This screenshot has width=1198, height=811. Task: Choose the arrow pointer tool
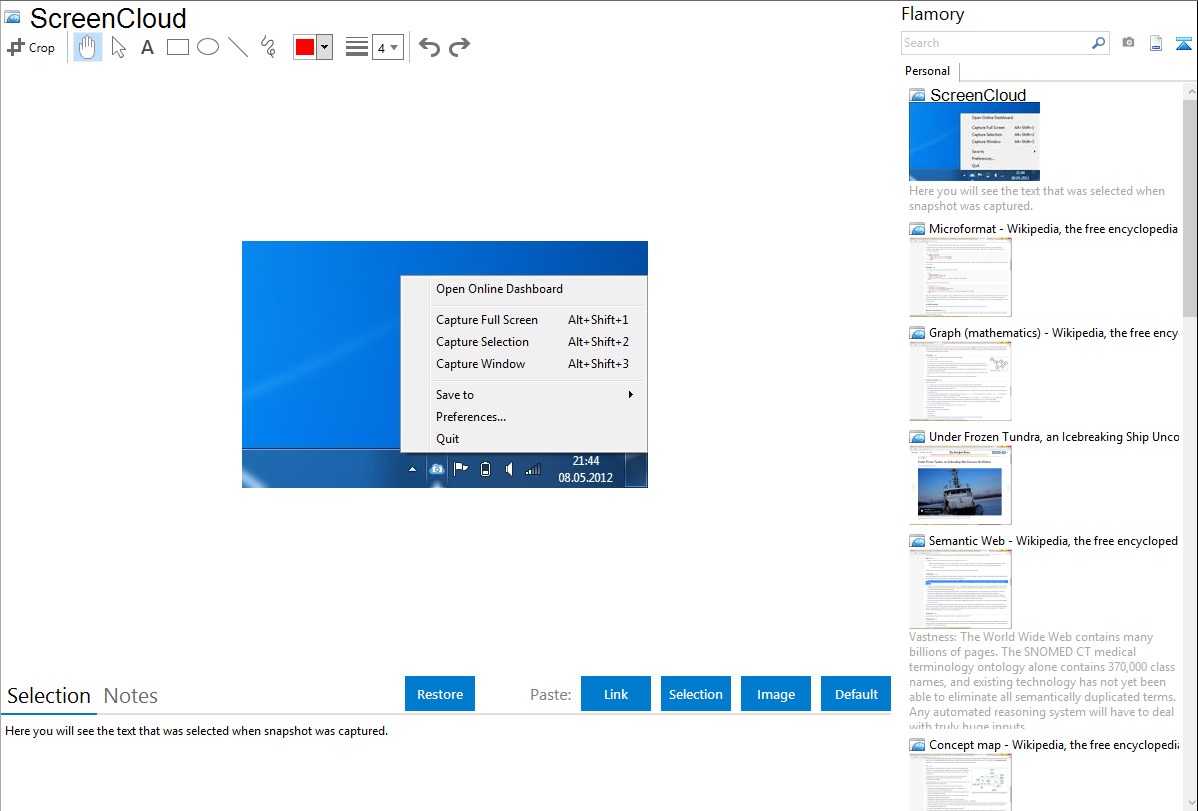118,47
